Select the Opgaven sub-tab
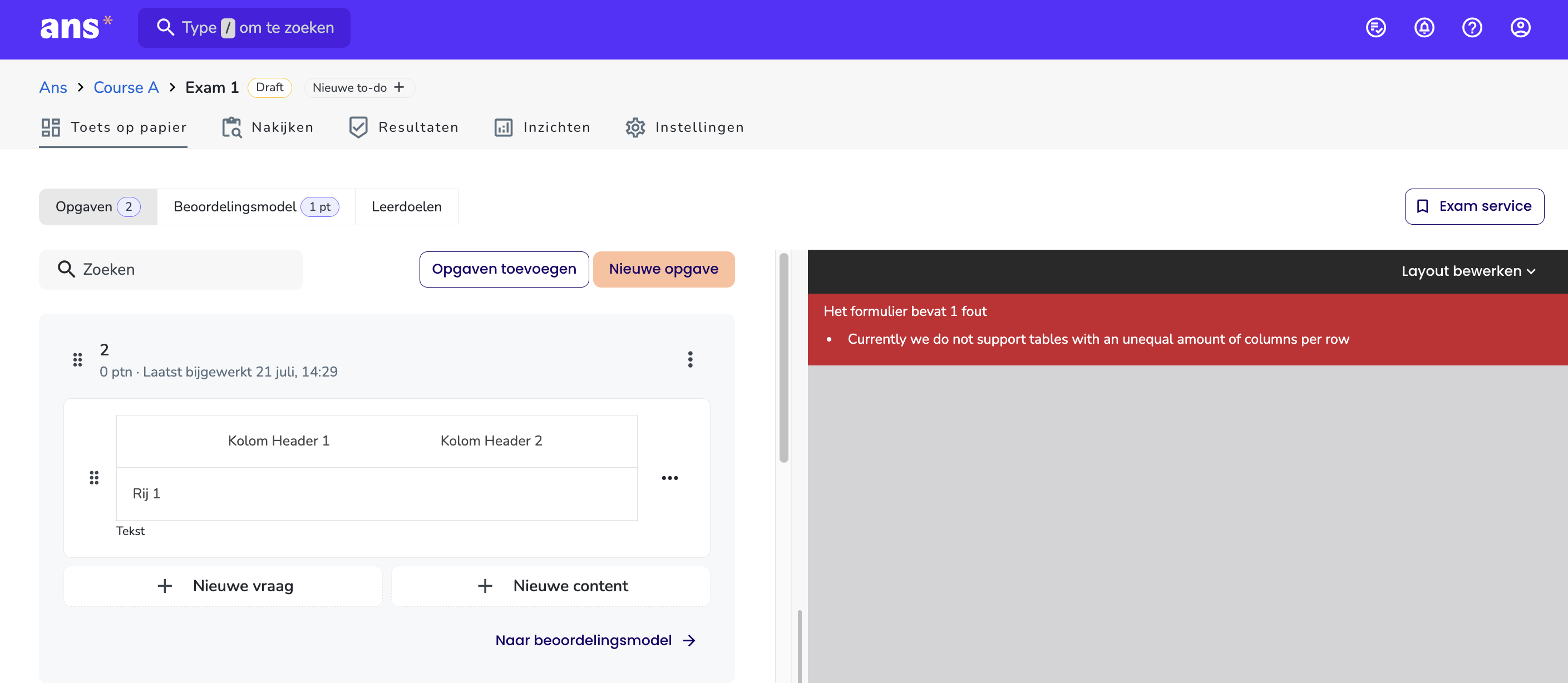 [x=98, y=207]
